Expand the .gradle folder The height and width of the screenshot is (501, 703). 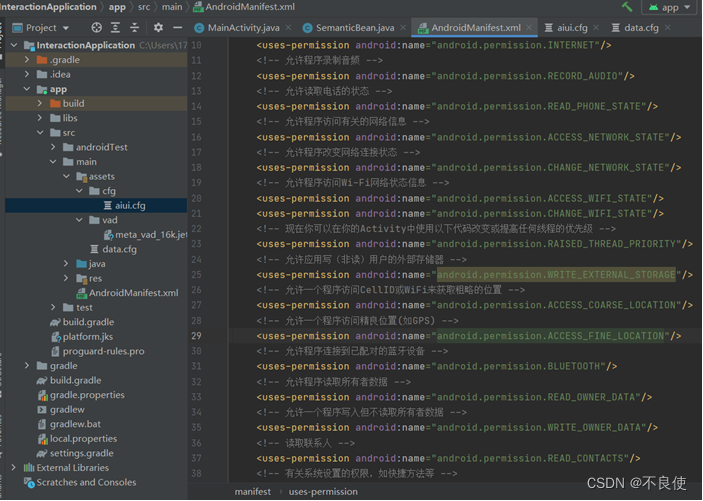pyautogui.click(x=27, y=60)
